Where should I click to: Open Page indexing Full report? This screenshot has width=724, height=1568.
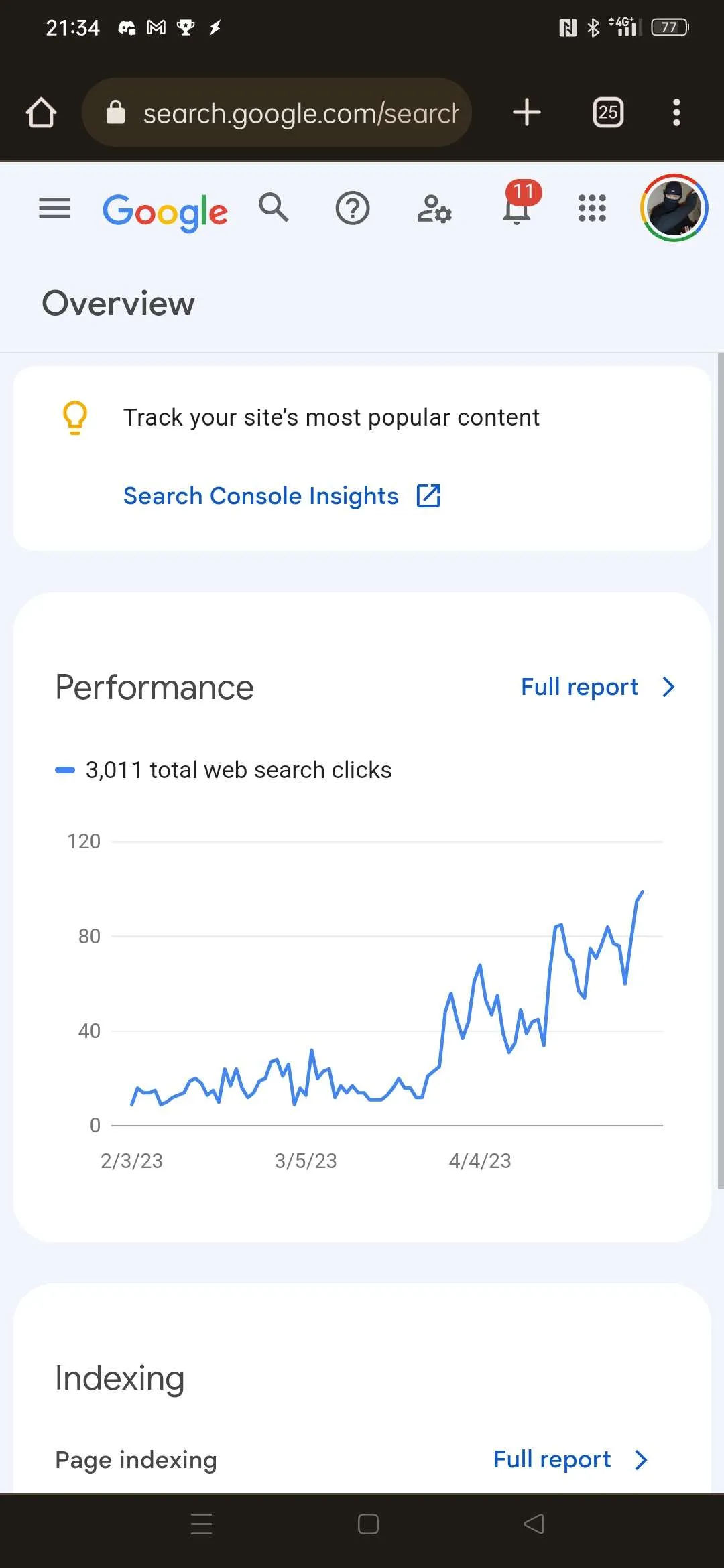coord(552,1459)
